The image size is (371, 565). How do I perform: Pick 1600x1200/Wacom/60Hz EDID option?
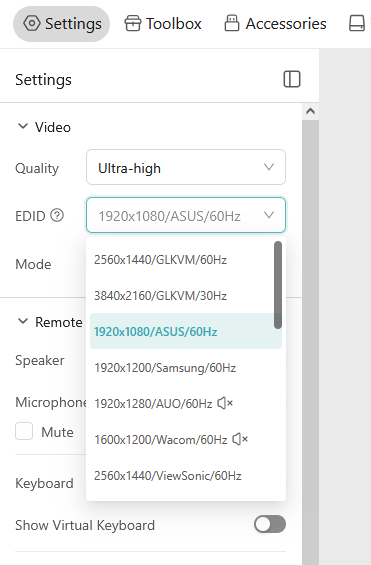[186, 440]
